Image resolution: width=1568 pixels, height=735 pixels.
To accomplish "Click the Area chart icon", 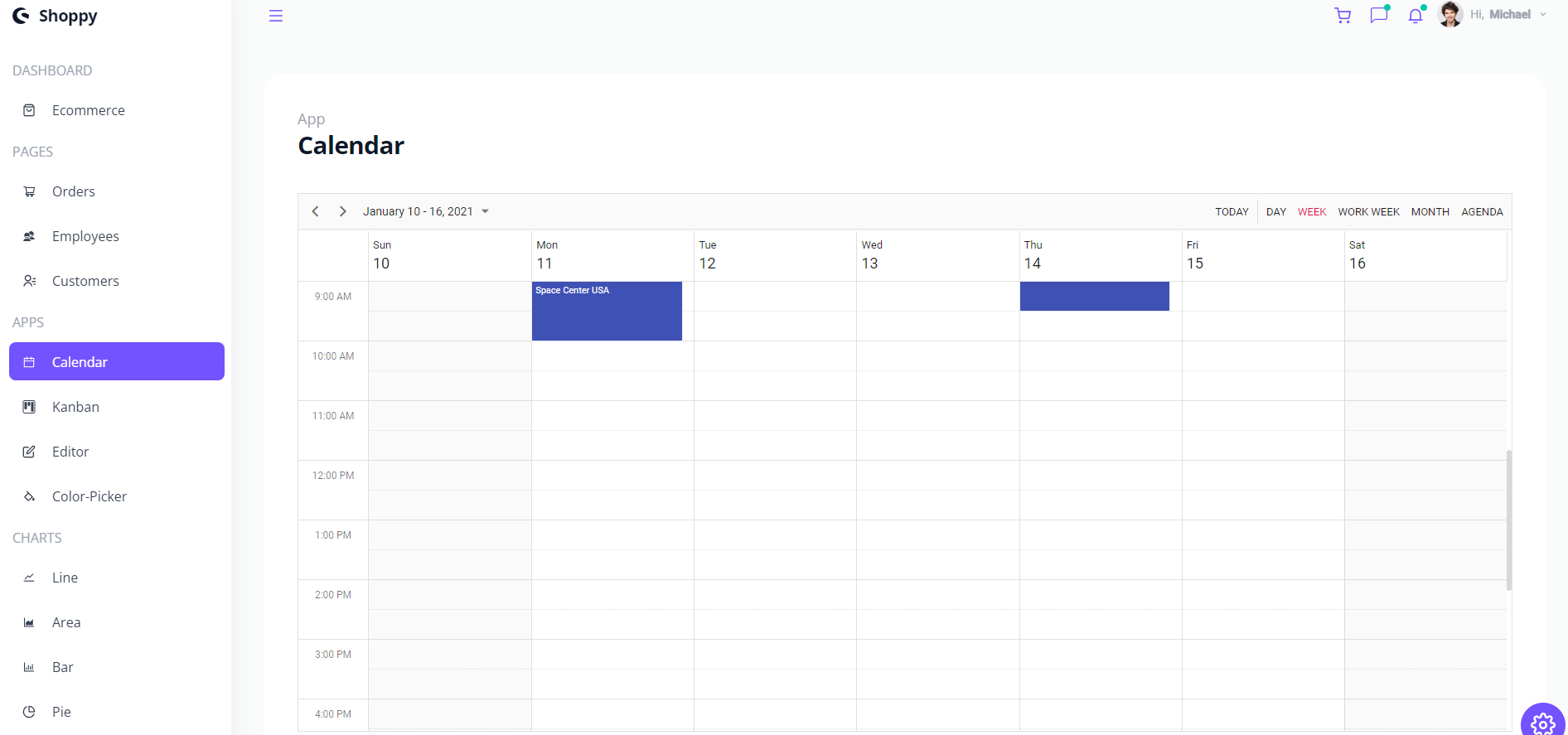I will pos(29,622).
